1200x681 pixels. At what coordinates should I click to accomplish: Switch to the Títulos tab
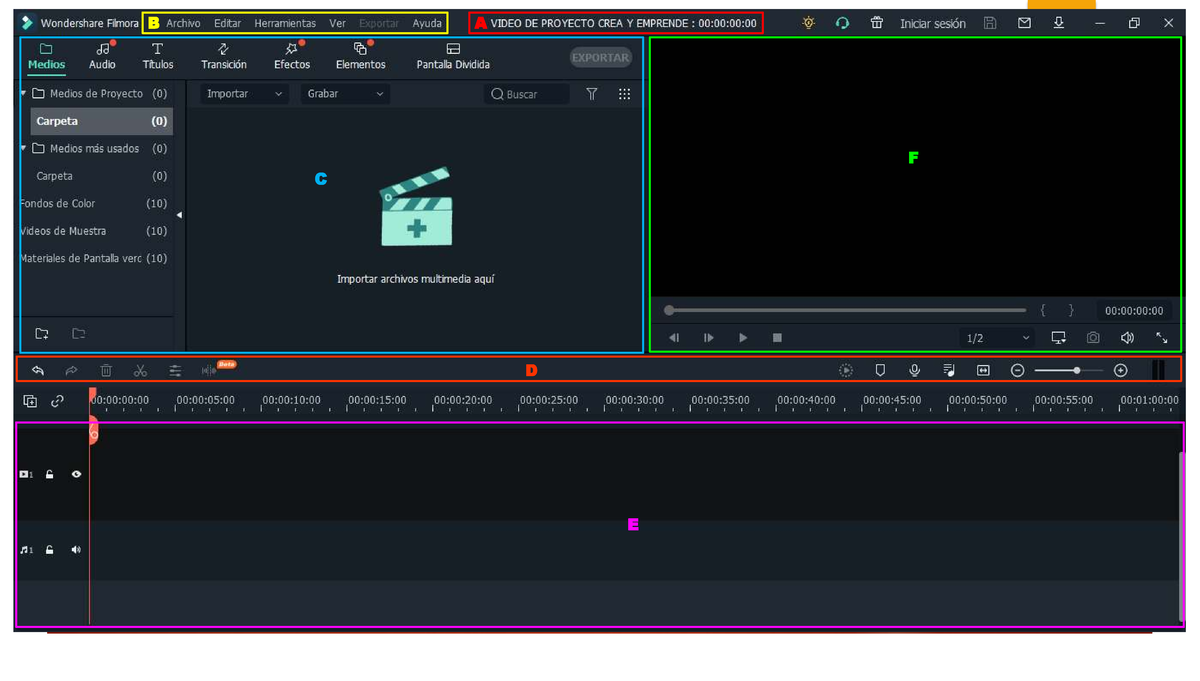[158, 56]
